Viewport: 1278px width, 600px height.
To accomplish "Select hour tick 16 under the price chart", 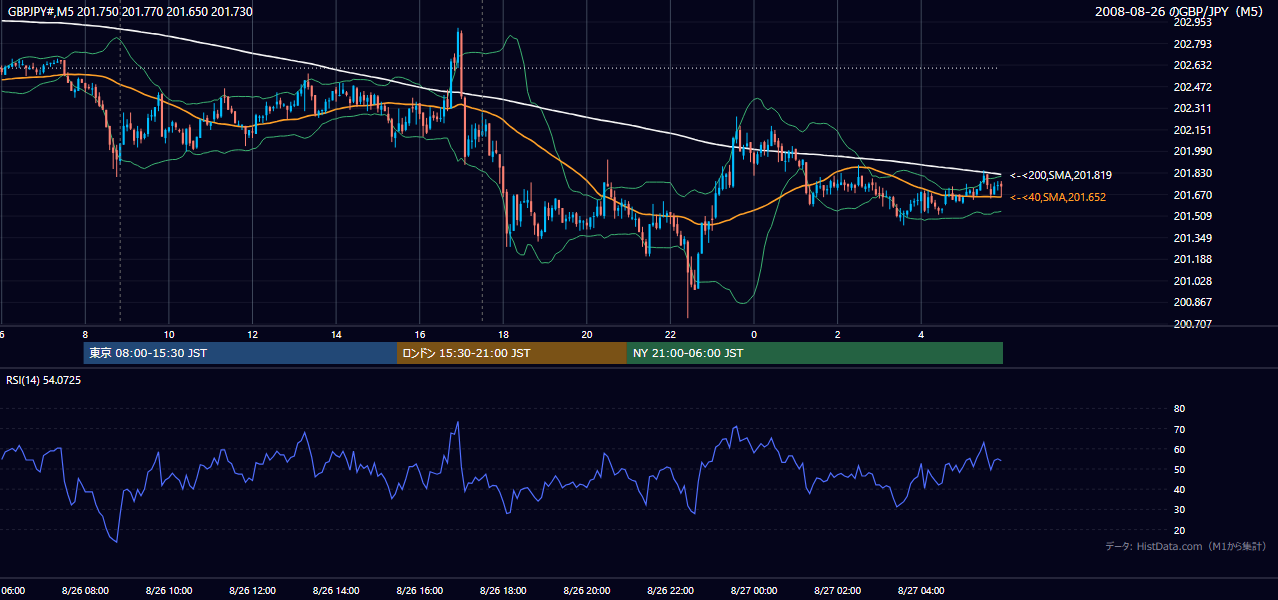I will tap(419, 334).
